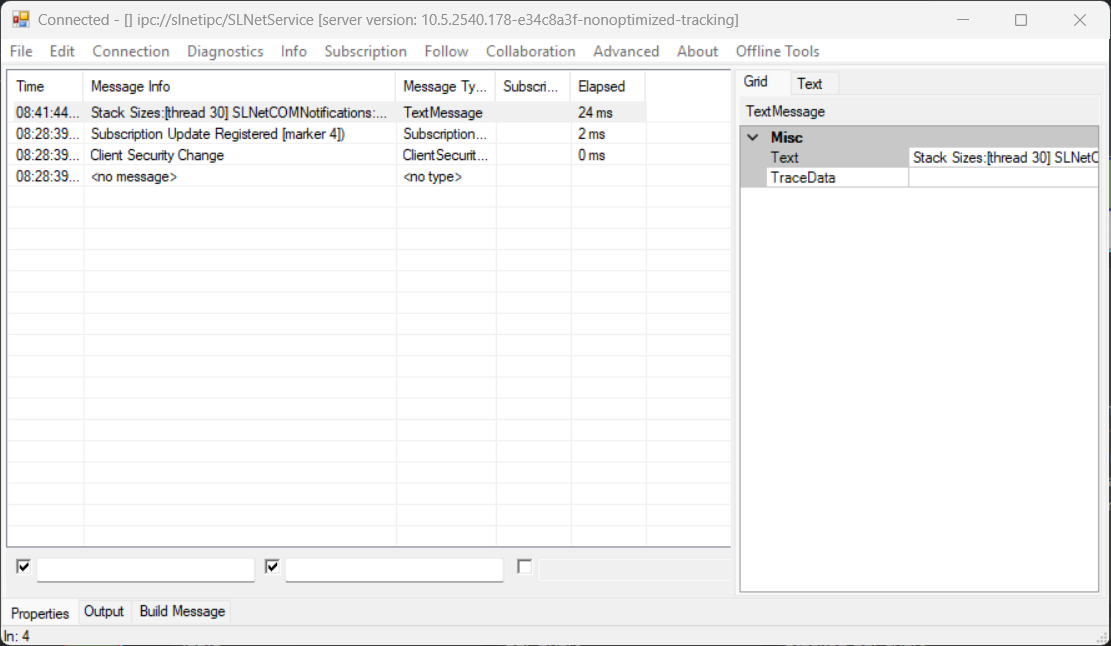Viewport: 1111px width, 646px height.
Task: Enable the third unchecked filter checkbox
Action: 524,567
